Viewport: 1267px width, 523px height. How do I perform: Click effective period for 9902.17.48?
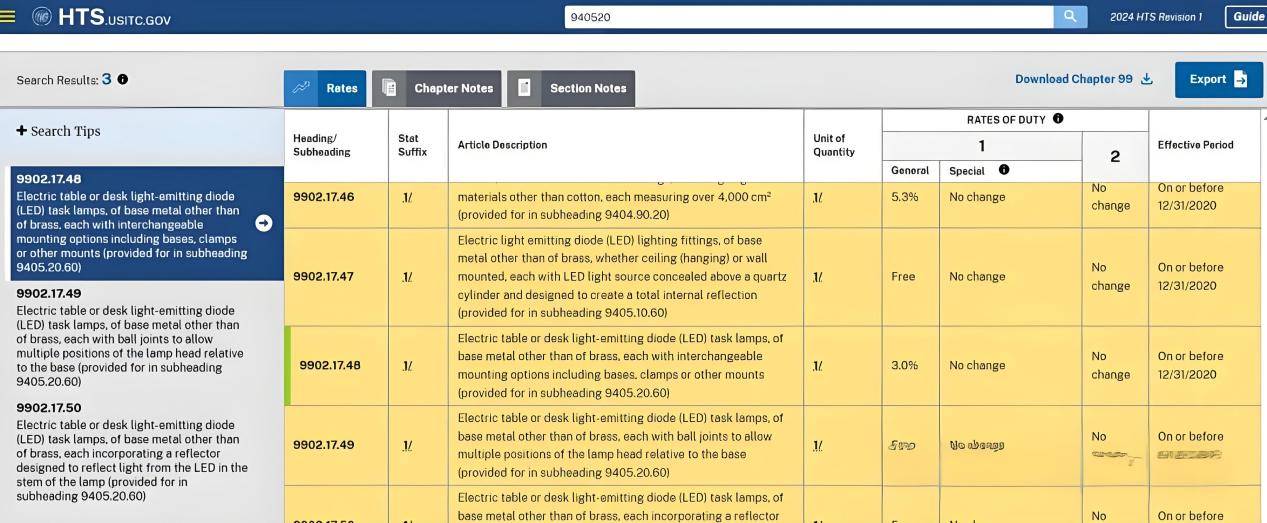tap(1190, 365)
